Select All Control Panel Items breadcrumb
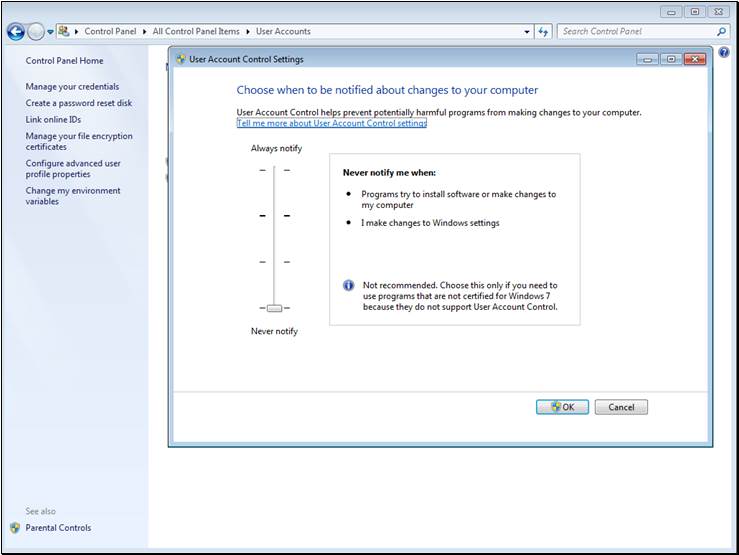 tap(196, 32)
